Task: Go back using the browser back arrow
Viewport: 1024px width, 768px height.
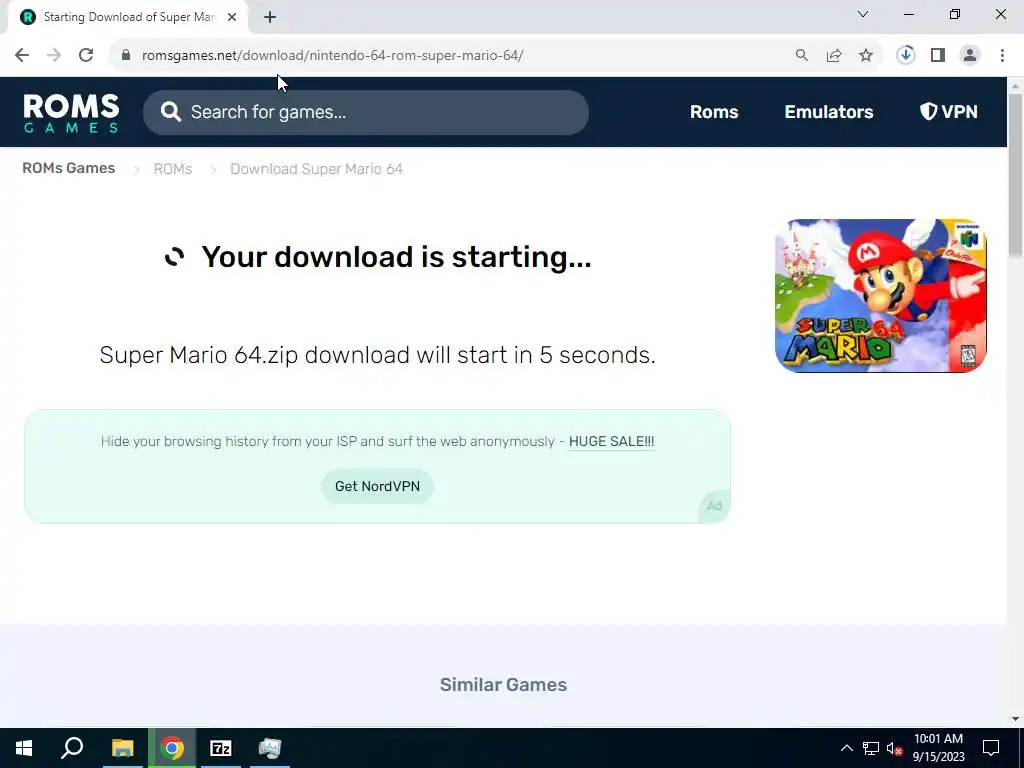Action: pos(22,56)
